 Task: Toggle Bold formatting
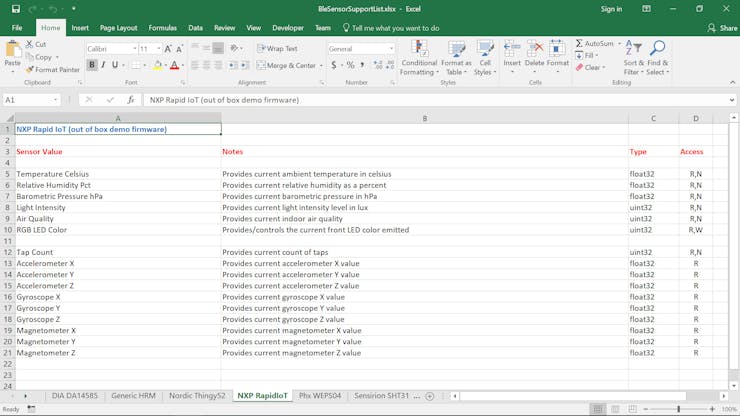pyautogui.click(x=92, y=65)
